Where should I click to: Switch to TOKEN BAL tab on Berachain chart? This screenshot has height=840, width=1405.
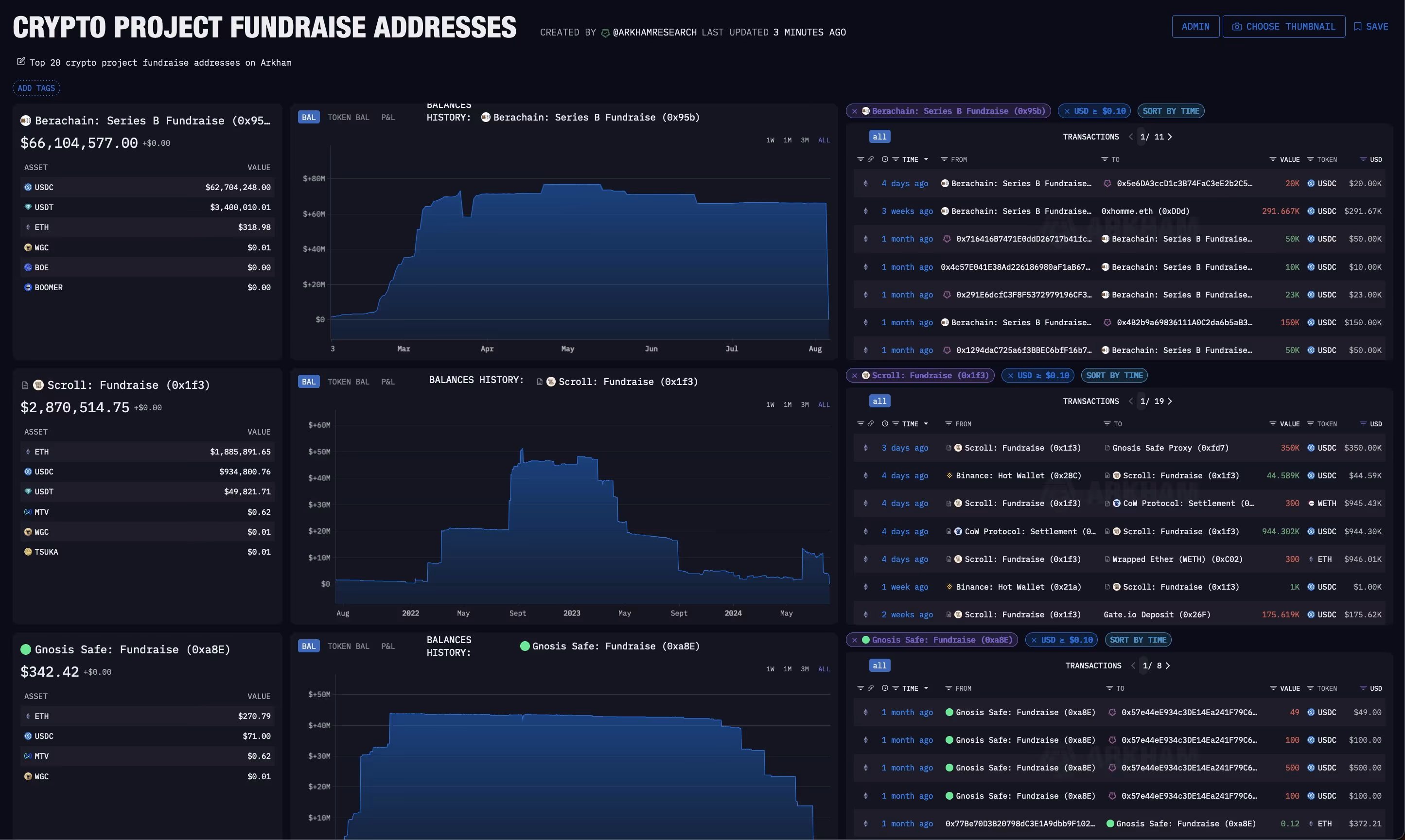tap(348, 118)
